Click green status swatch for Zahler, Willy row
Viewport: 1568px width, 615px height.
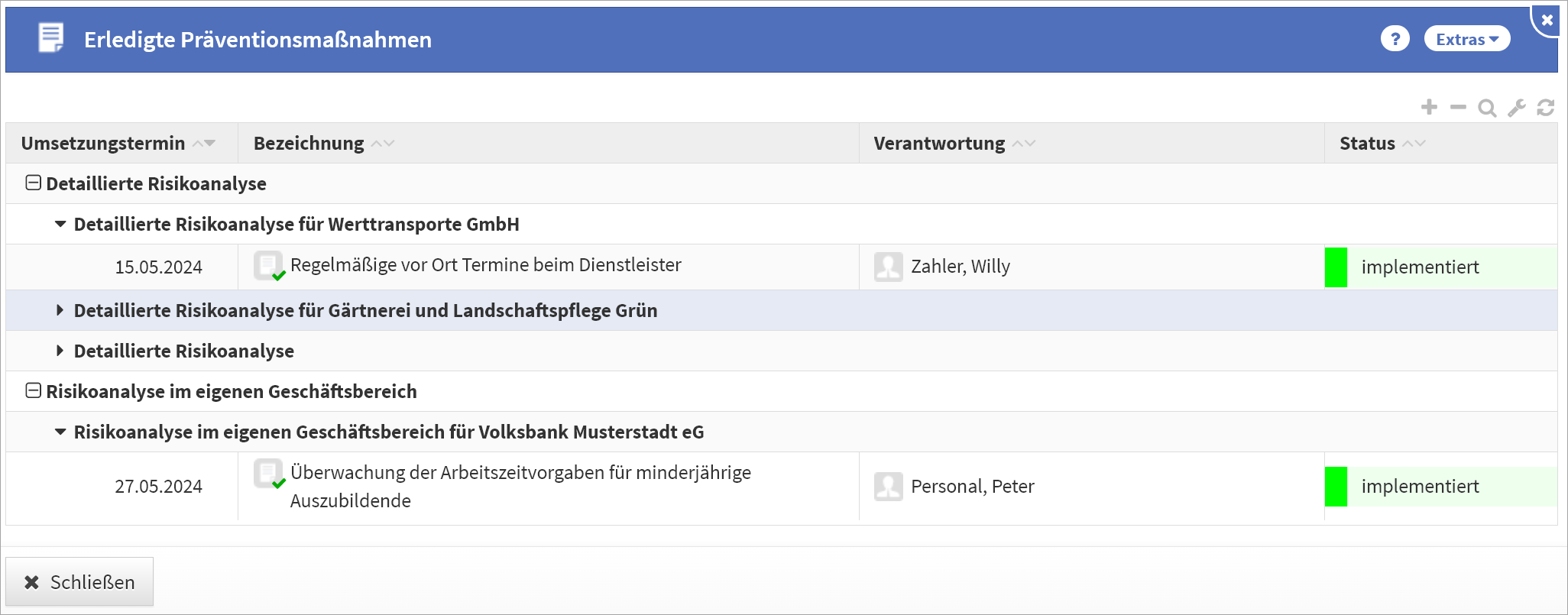1336,267
